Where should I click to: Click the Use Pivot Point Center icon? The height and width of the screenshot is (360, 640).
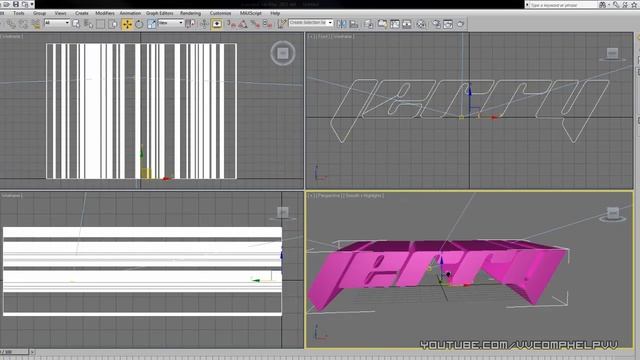click(x=190, y=24)
